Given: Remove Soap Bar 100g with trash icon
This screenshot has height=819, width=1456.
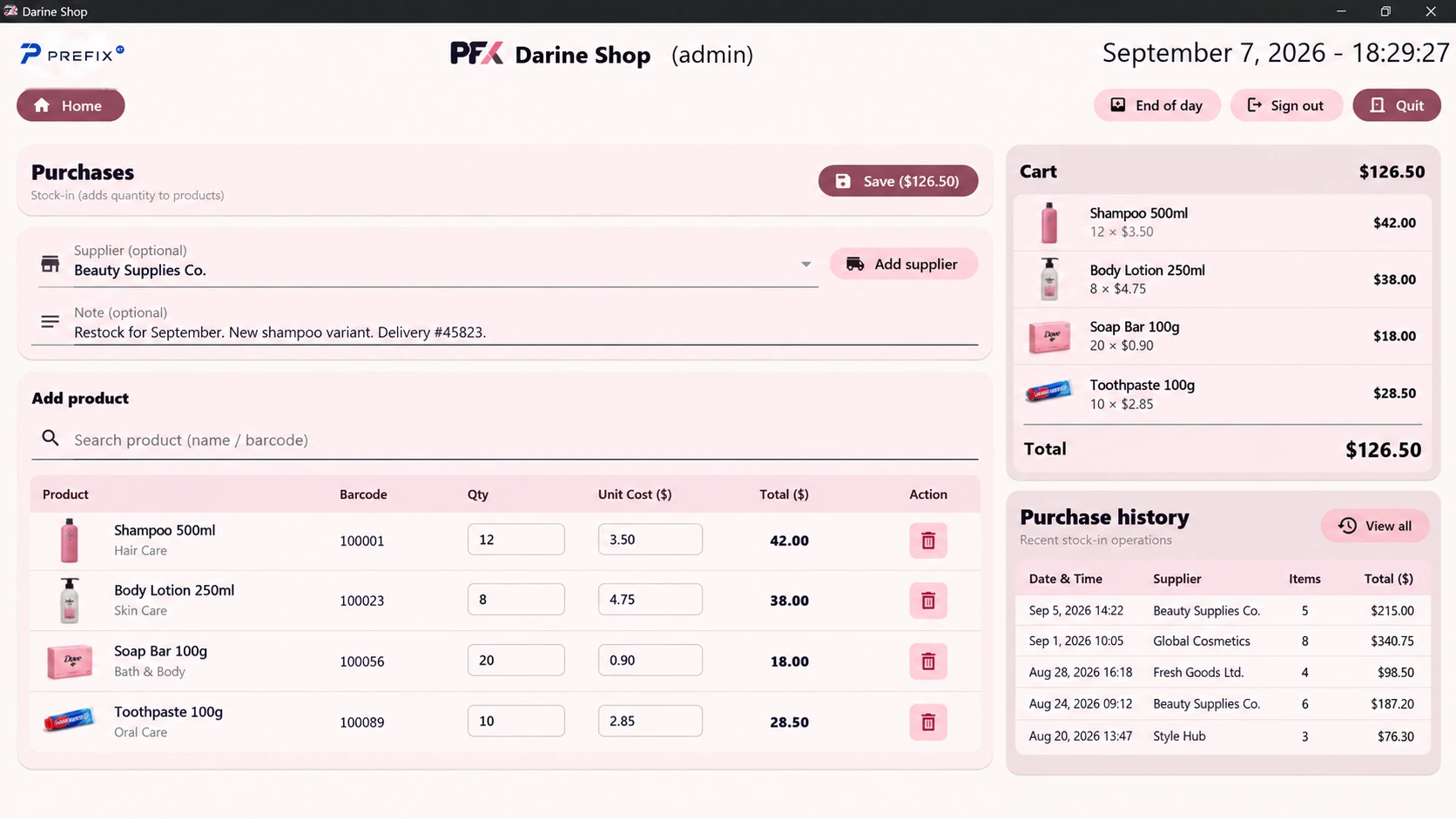Looking at the screenshot, I should pos(927,661).
